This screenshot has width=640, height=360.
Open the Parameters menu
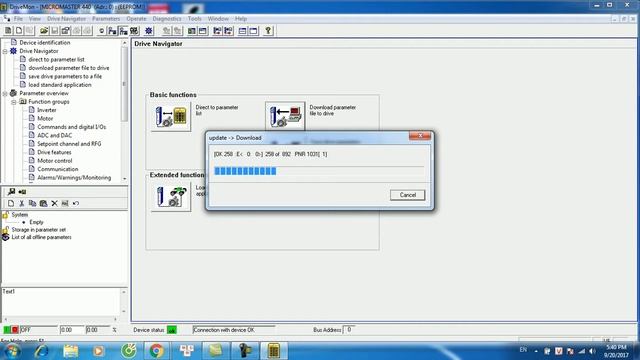coord(106,19)
